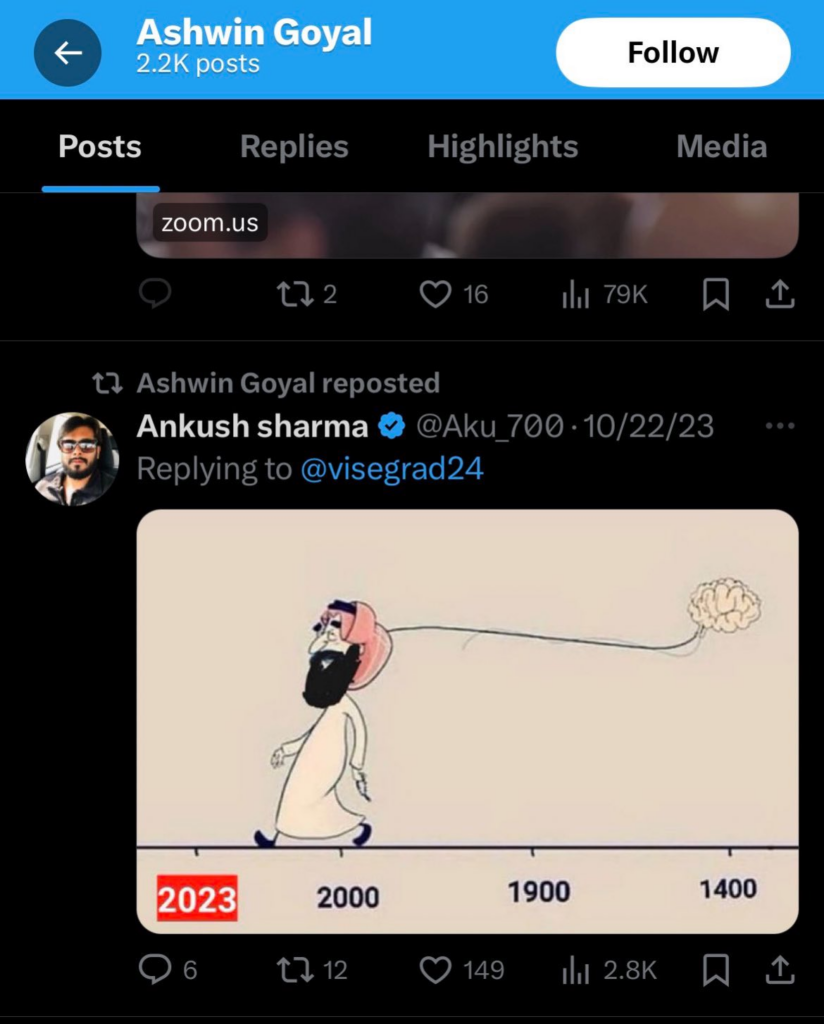
Task: Click the repost icon showing 2 reposts
Action: coord(294,294)
